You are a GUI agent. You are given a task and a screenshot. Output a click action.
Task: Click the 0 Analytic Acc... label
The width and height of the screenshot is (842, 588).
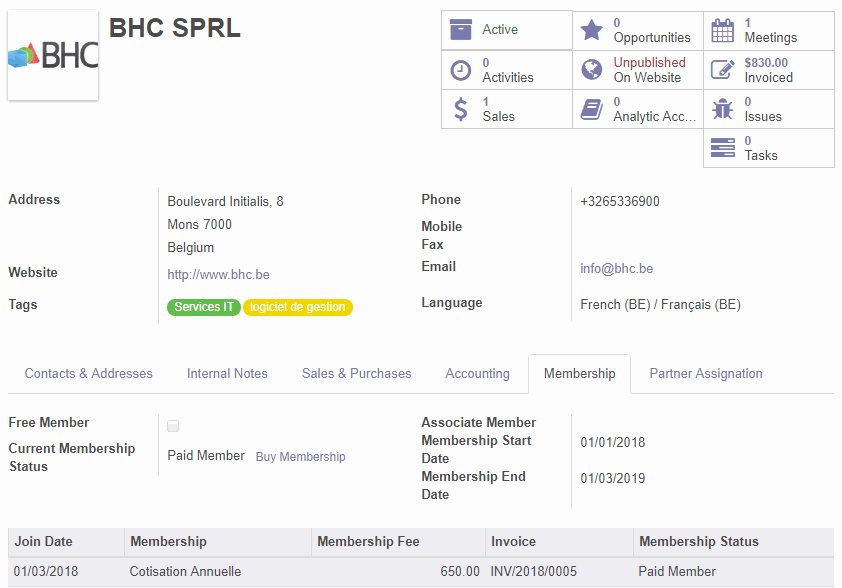tap(655, 110)
